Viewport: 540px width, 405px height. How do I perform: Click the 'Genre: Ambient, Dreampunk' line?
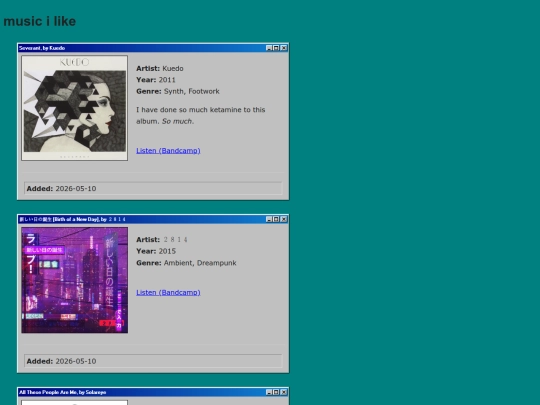[186, 263]
